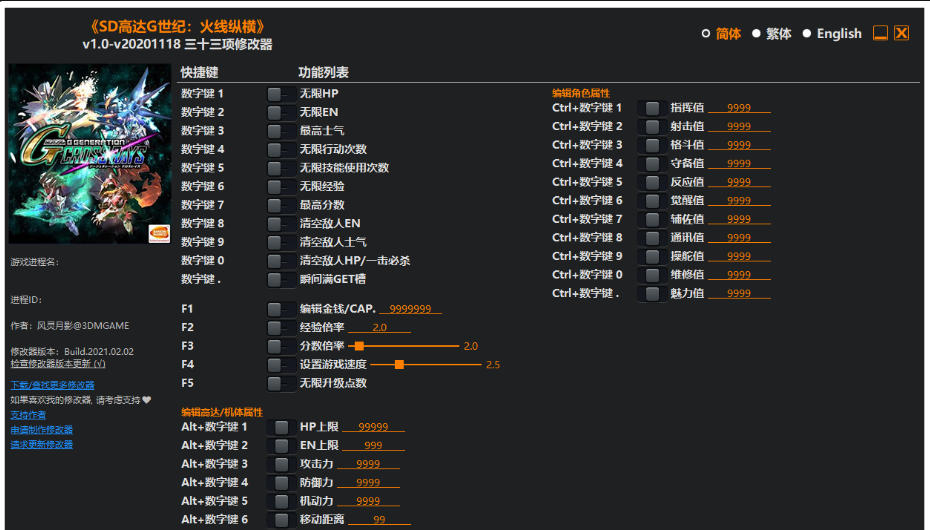Enable the 魅力值 toggle
The image size is (930, 530).
pyautogui.click(x=651, y=293)
